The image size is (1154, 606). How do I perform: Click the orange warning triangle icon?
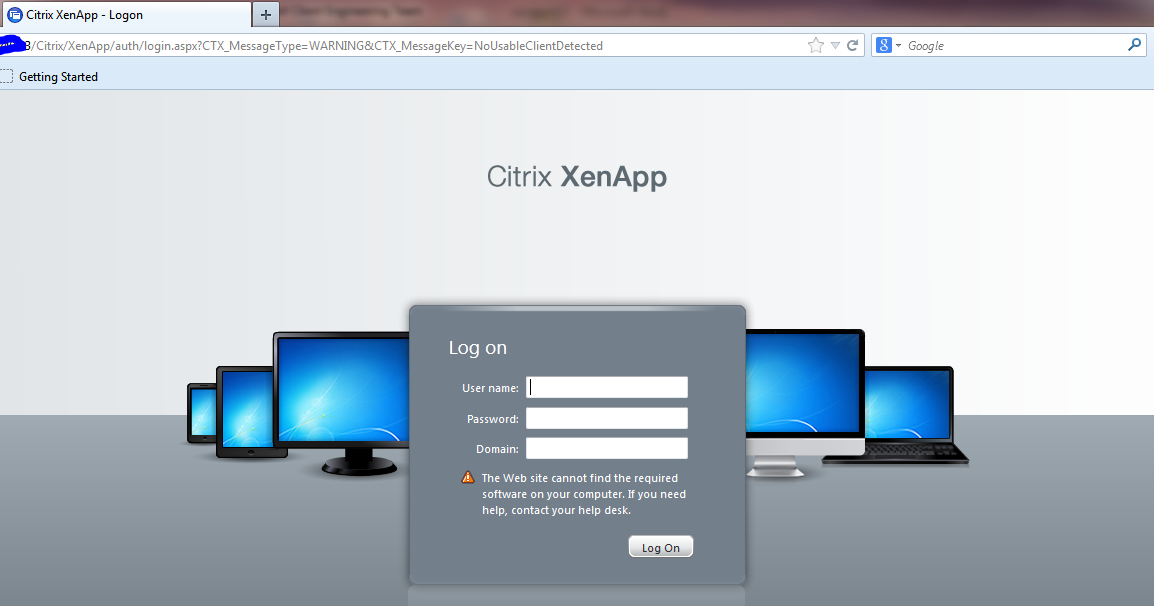pos(468,477)
